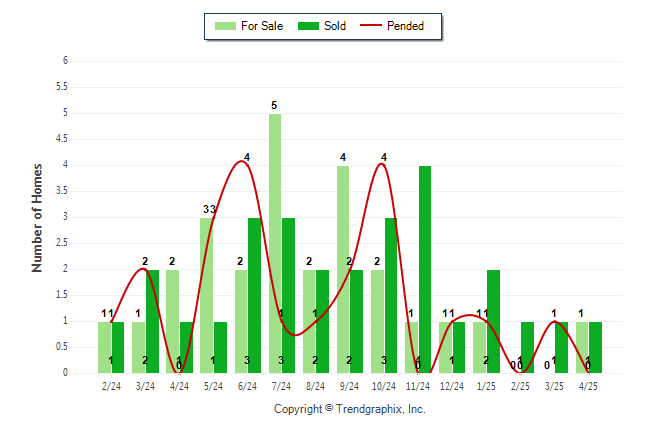Click the '7/24' x-axis label
The width and height of the screenshot is (646, 434).
(281, 386)
